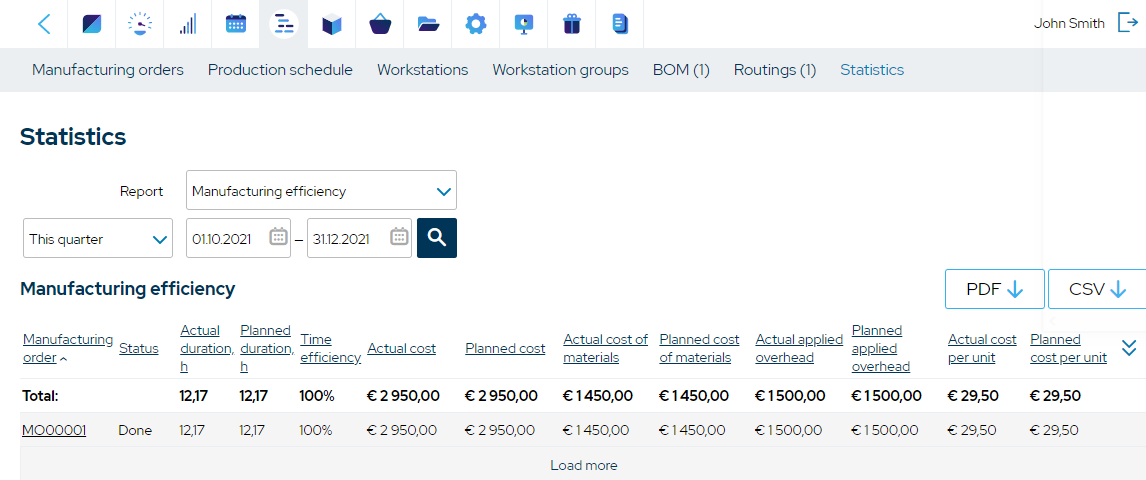Open the stock box icon
Image resolution: width=1146 pixels, height=480 pixels.
pyautogui.click(x=332, y=24)
